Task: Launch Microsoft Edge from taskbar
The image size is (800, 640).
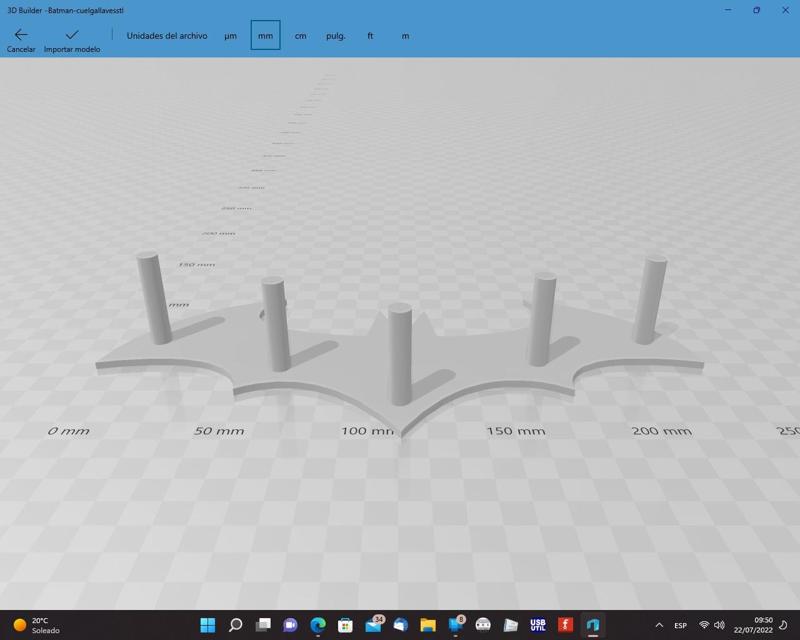Action: click(x=318, y=625)
